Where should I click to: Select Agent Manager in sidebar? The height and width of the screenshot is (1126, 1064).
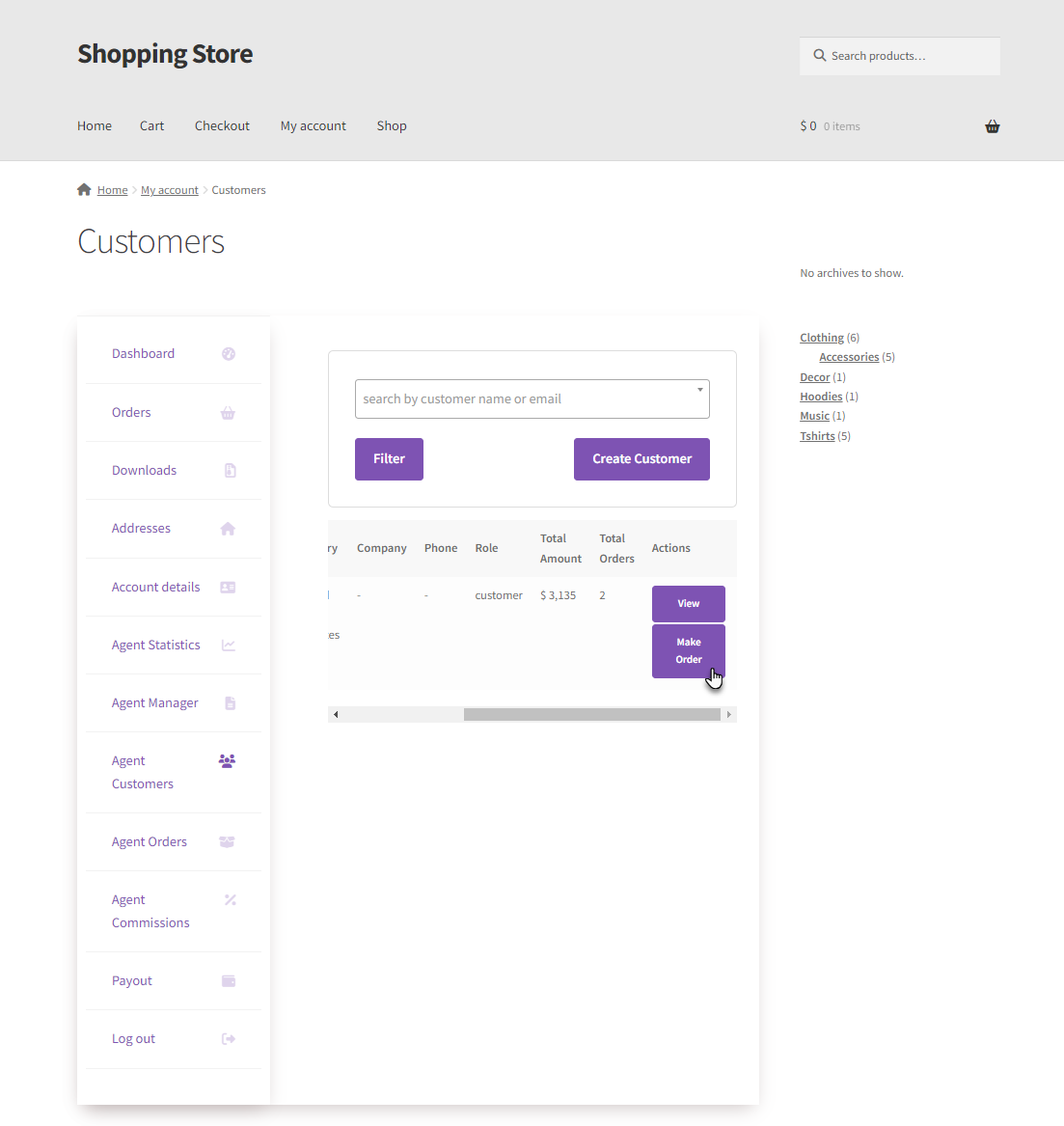[x=155, y=703]
